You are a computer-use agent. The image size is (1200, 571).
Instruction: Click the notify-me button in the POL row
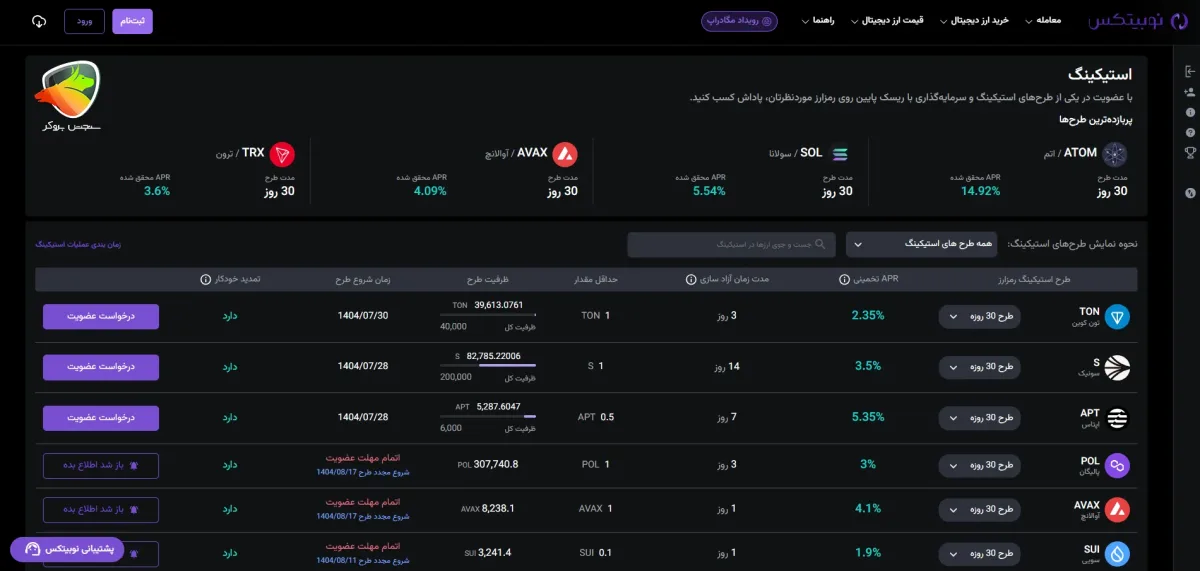click(100, 465)
